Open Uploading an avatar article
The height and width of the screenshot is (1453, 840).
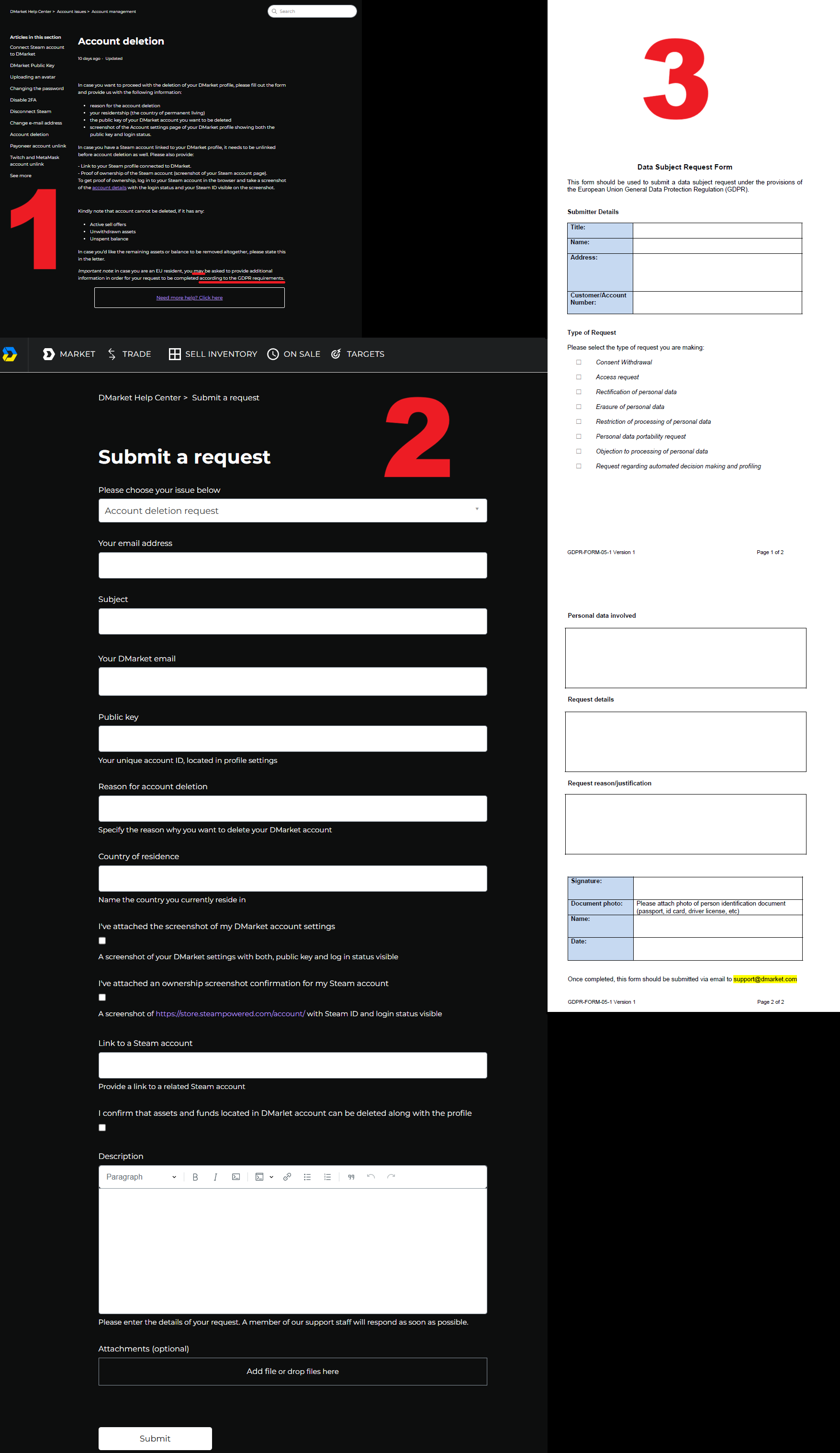point(33,77)
